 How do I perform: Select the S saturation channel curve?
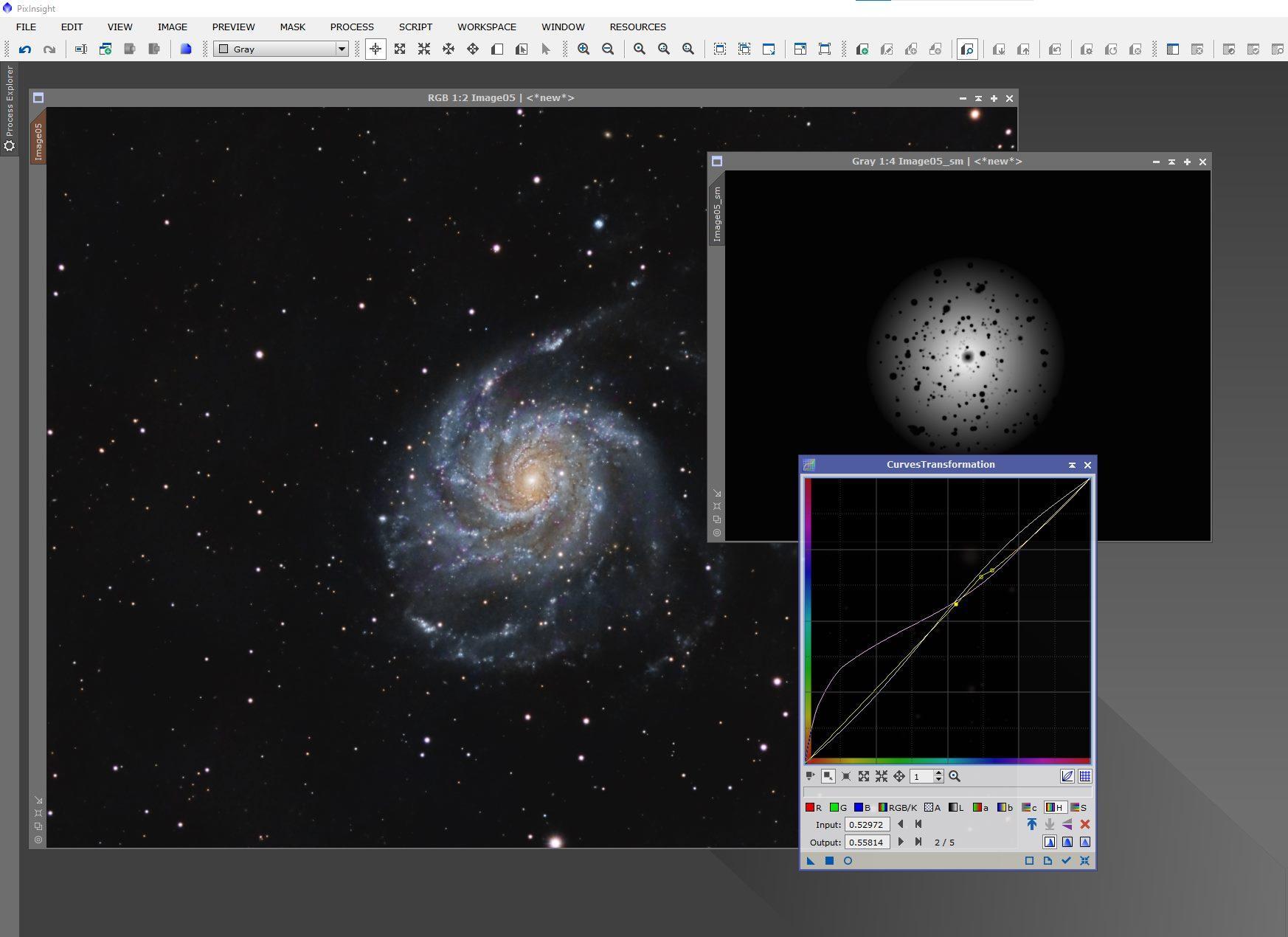click(x=1079, y=807)
